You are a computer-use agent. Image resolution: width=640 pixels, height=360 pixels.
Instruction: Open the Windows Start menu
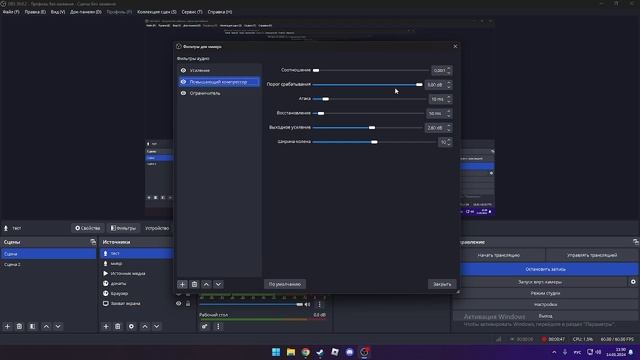pyautogui.click(x=276, y=352)
